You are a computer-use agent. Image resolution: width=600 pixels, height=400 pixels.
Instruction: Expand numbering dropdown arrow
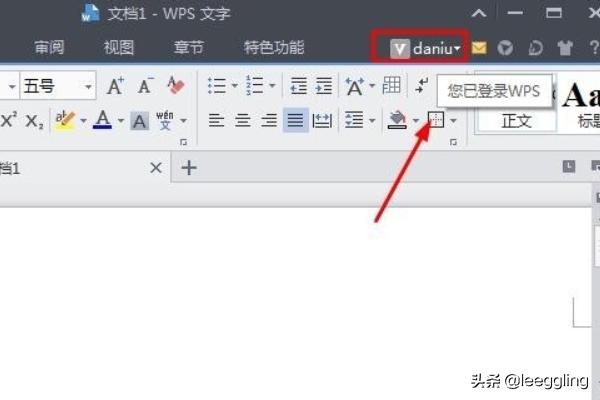click(x=272, y=86)
